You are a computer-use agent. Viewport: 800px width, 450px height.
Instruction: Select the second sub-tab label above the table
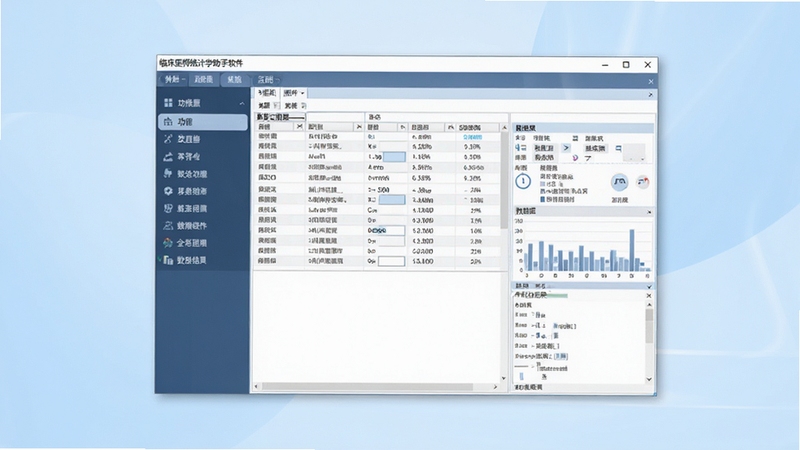click(x=291, y=93)
